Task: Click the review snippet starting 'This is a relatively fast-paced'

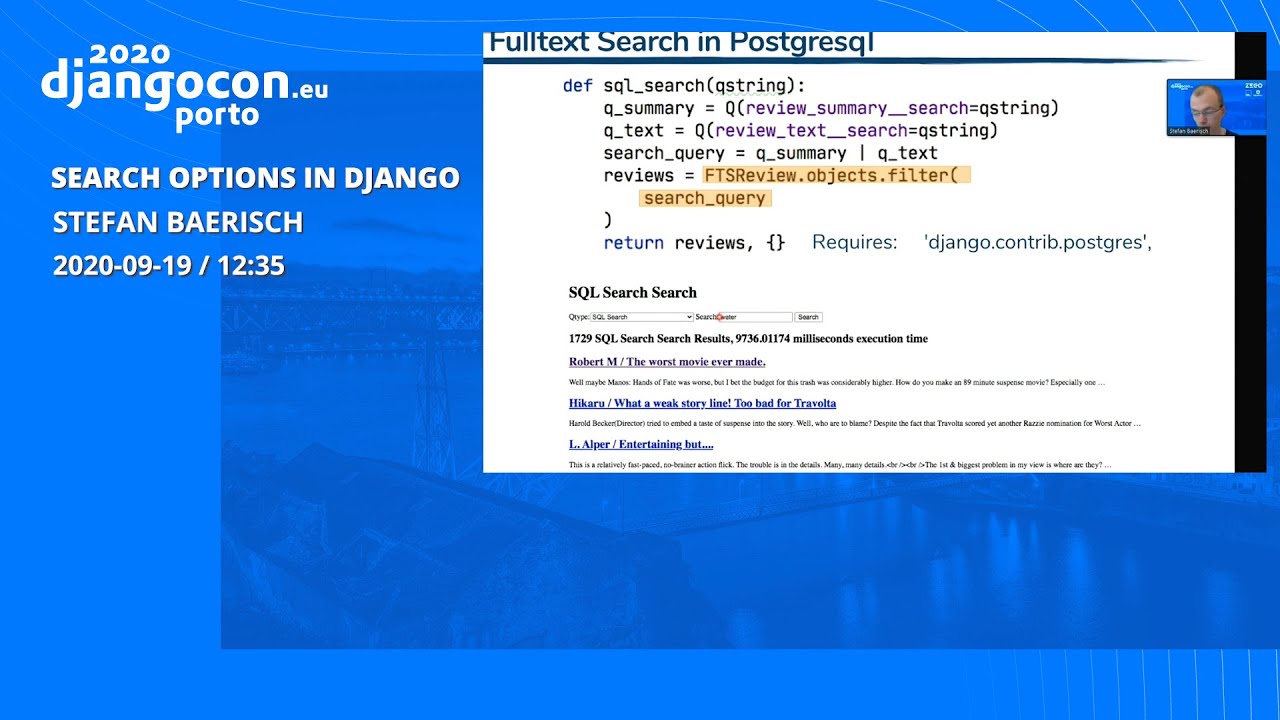Action: click(x=840, y=465)
